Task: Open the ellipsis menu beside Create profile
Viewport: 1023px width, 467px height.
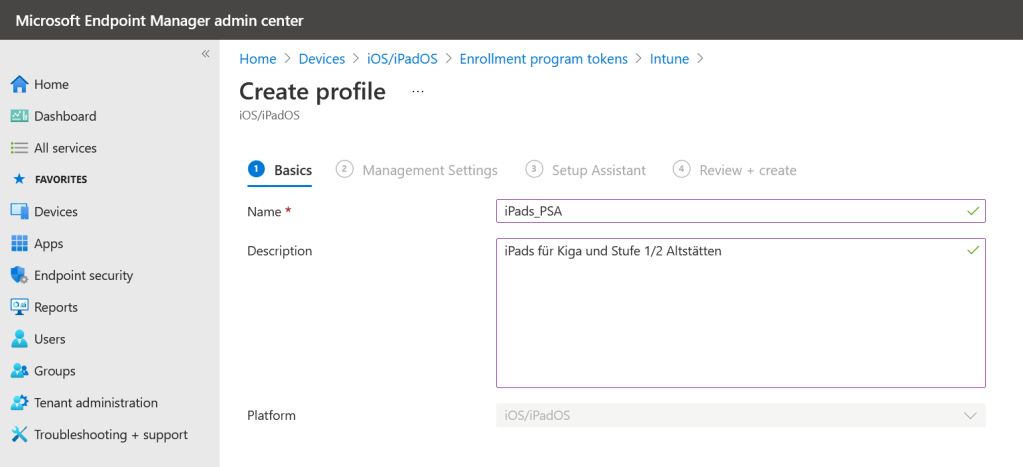Action: pos(418,92)
